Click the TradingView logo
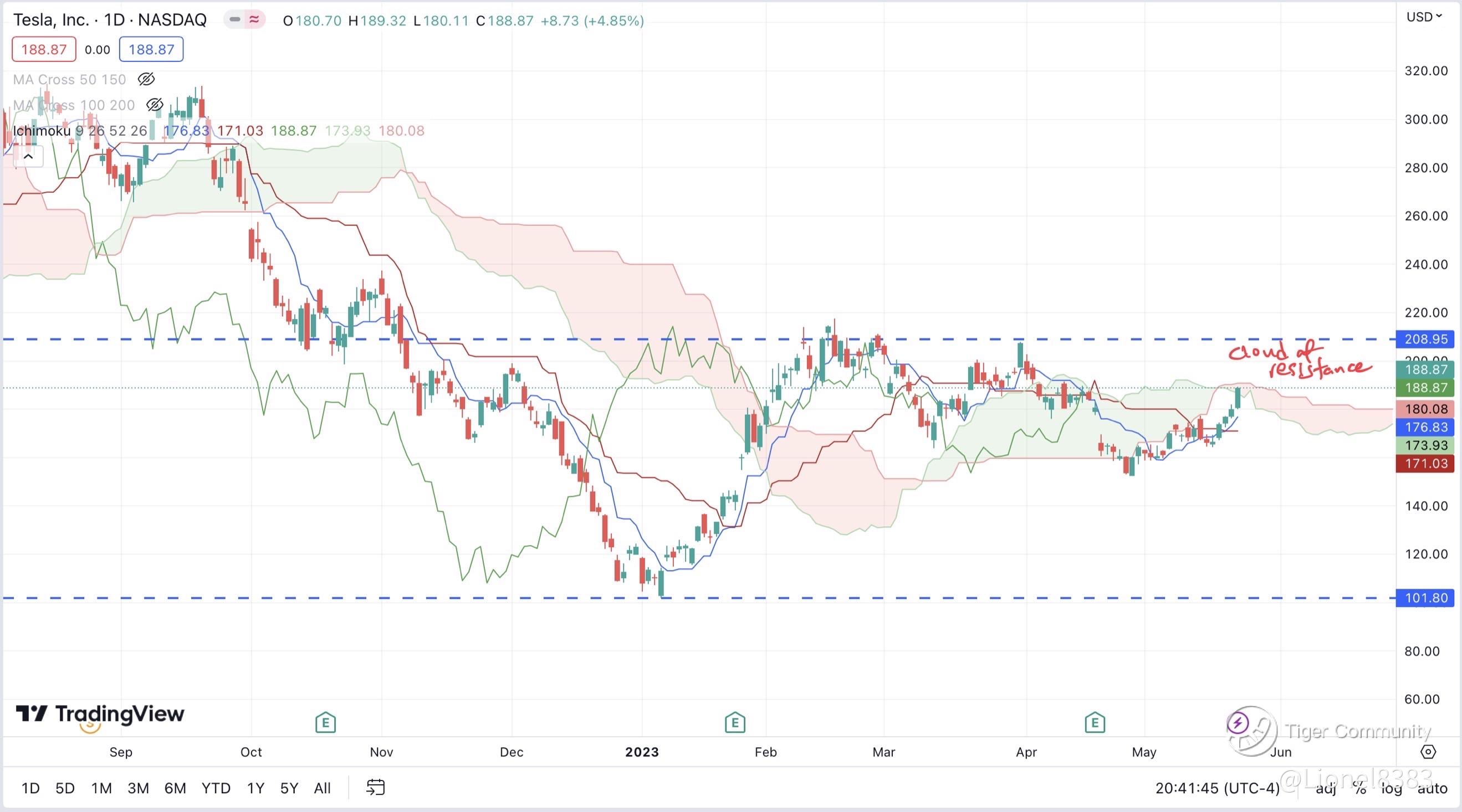Image resolution: width=1462 pixels, height=812 pixels. pyautogui.click(x=100, y=713)
